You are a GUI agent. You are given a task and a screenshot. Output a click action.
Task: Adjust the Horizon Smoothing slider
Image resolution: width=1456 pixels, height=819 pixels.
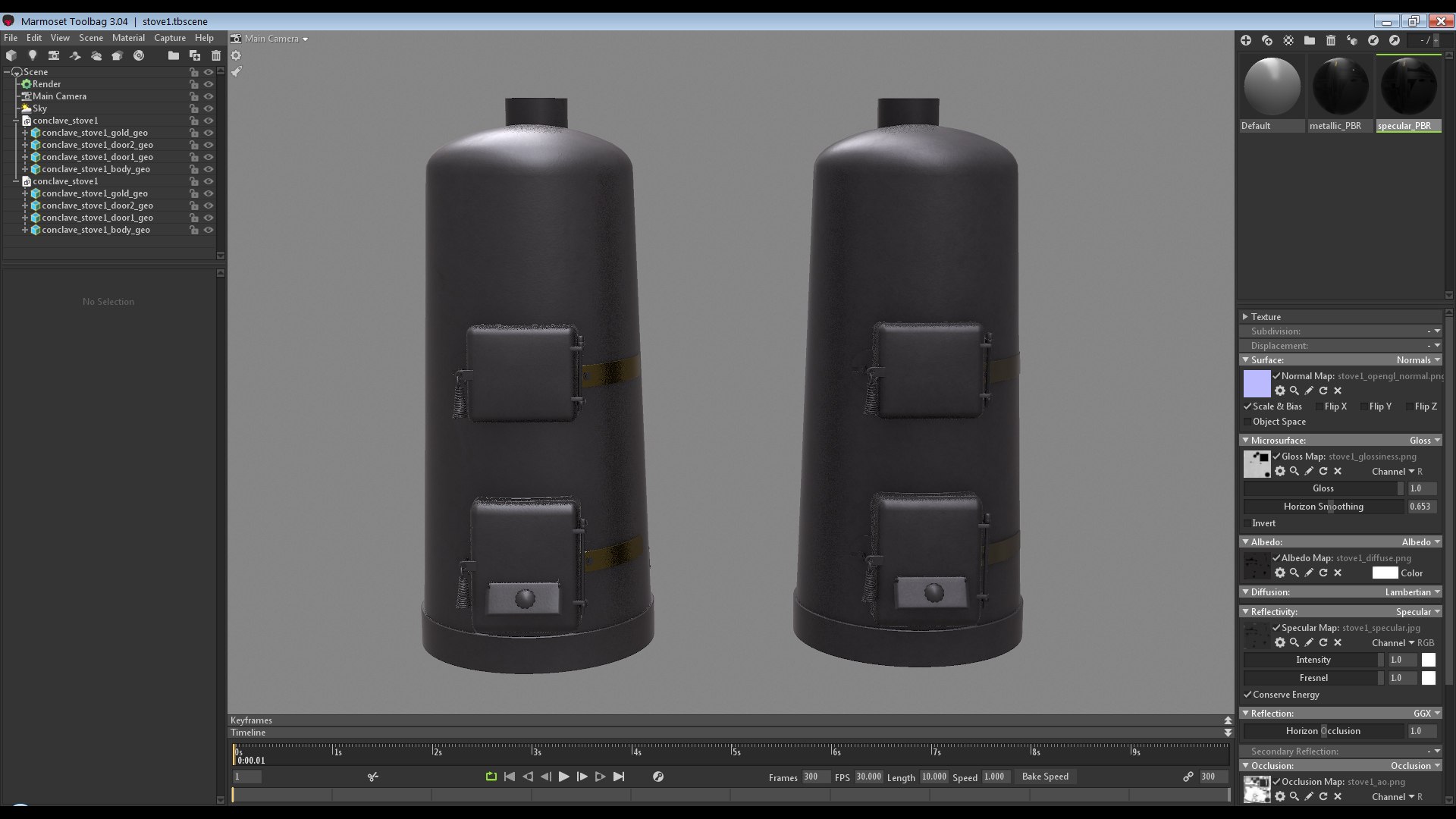click(1323, 507)
